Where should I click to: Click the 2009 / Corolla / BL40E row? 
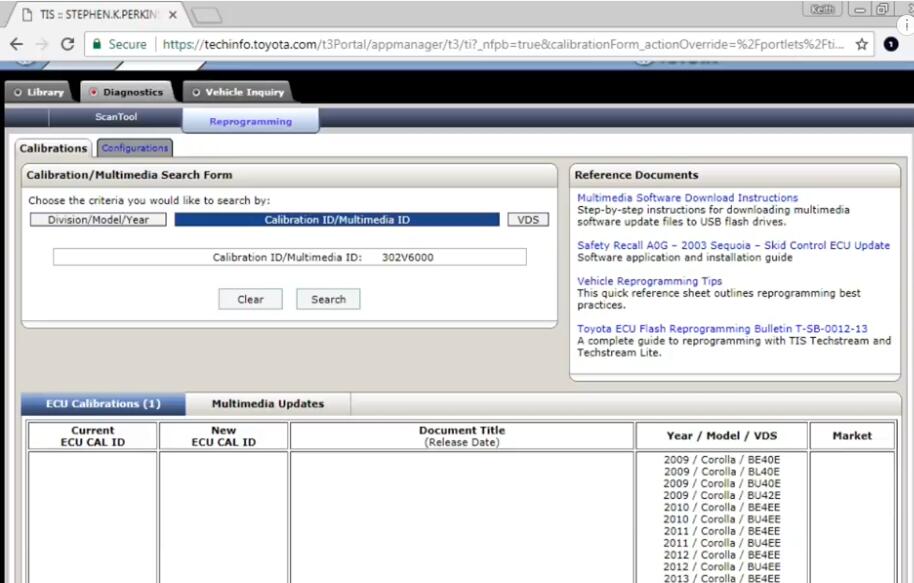pos(722,472)
